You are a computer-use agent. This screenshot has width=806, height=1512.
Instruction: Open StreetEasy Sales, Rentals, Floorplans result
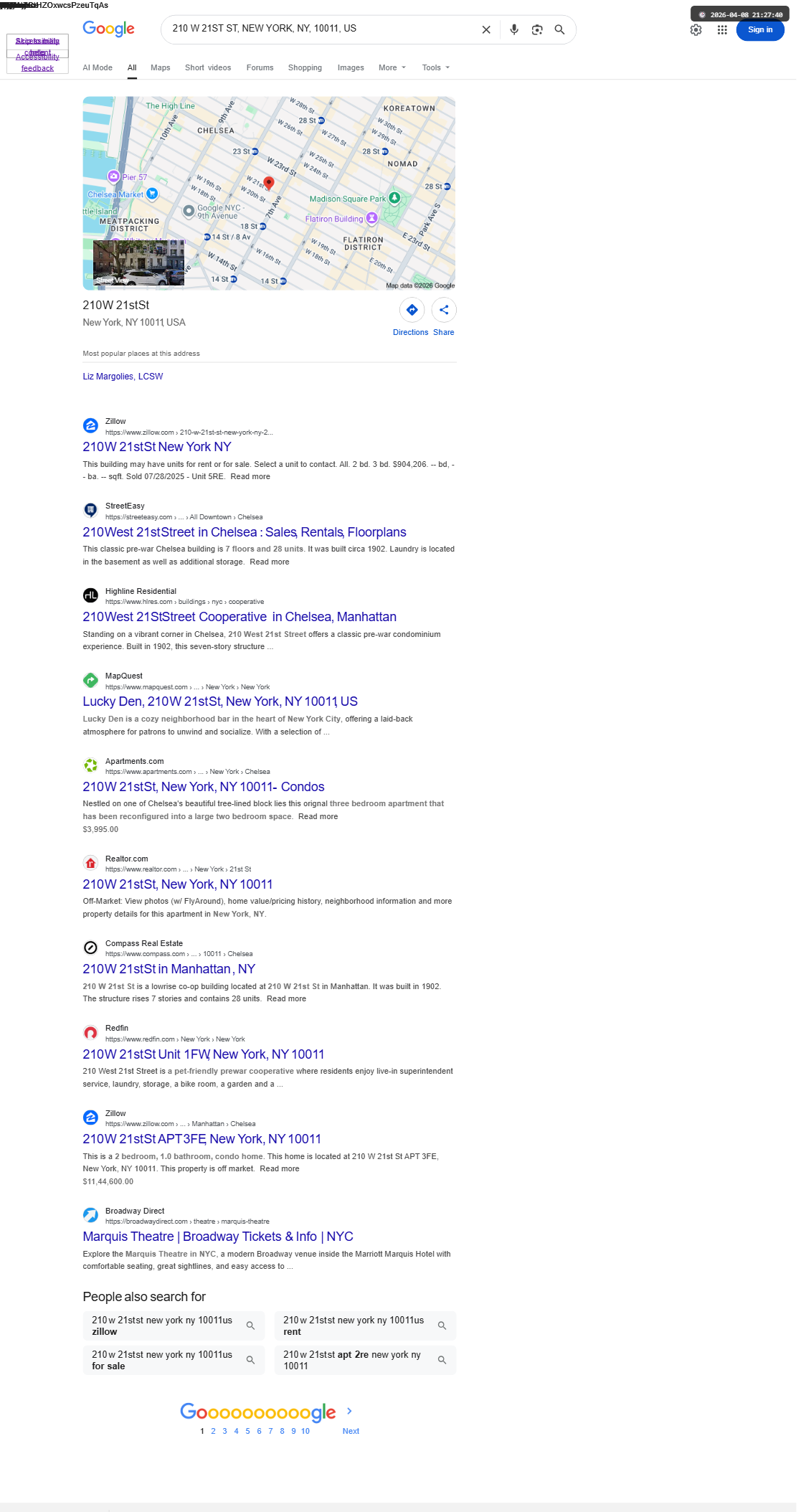tap(245, 532)
